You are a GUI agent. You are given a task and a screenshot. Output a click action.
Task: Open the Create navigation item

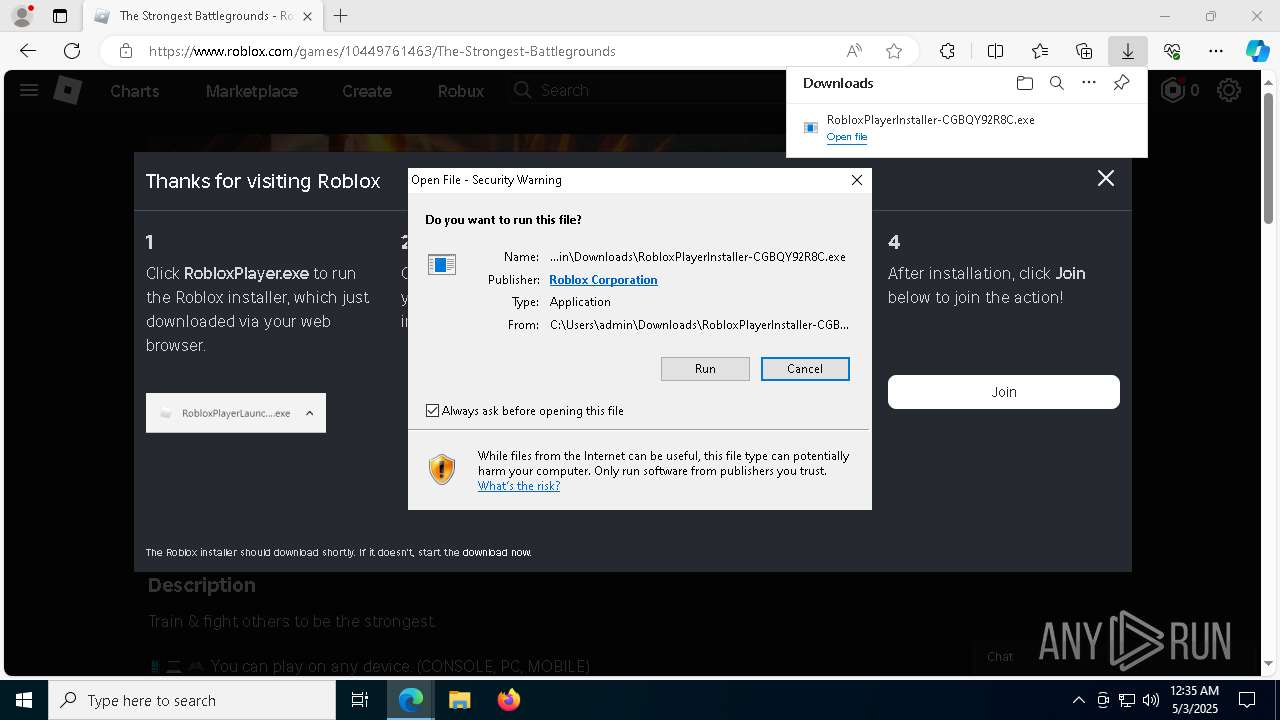(x=367, y=91)
